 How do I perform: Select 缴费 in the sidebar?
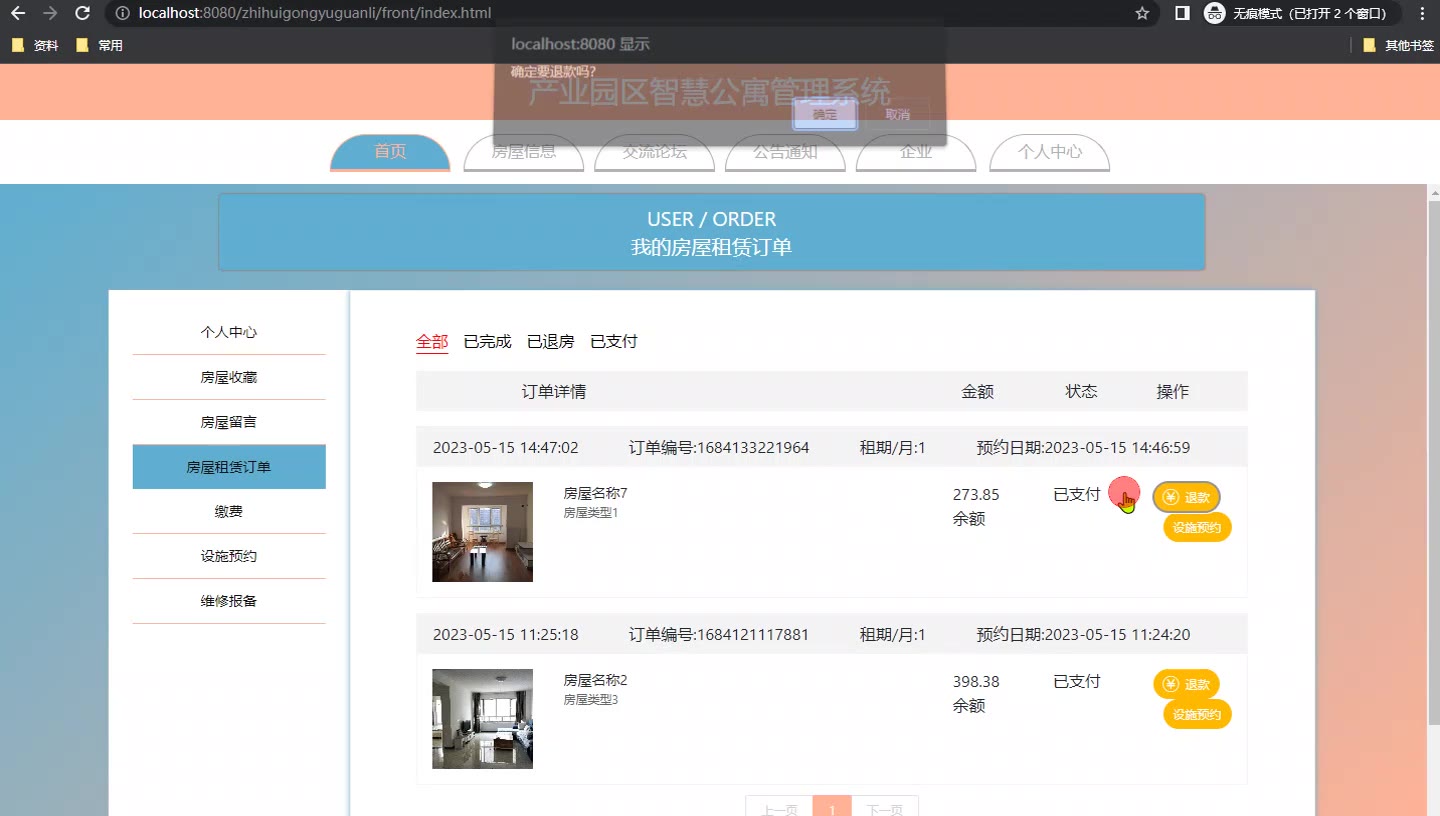[229, 511]
